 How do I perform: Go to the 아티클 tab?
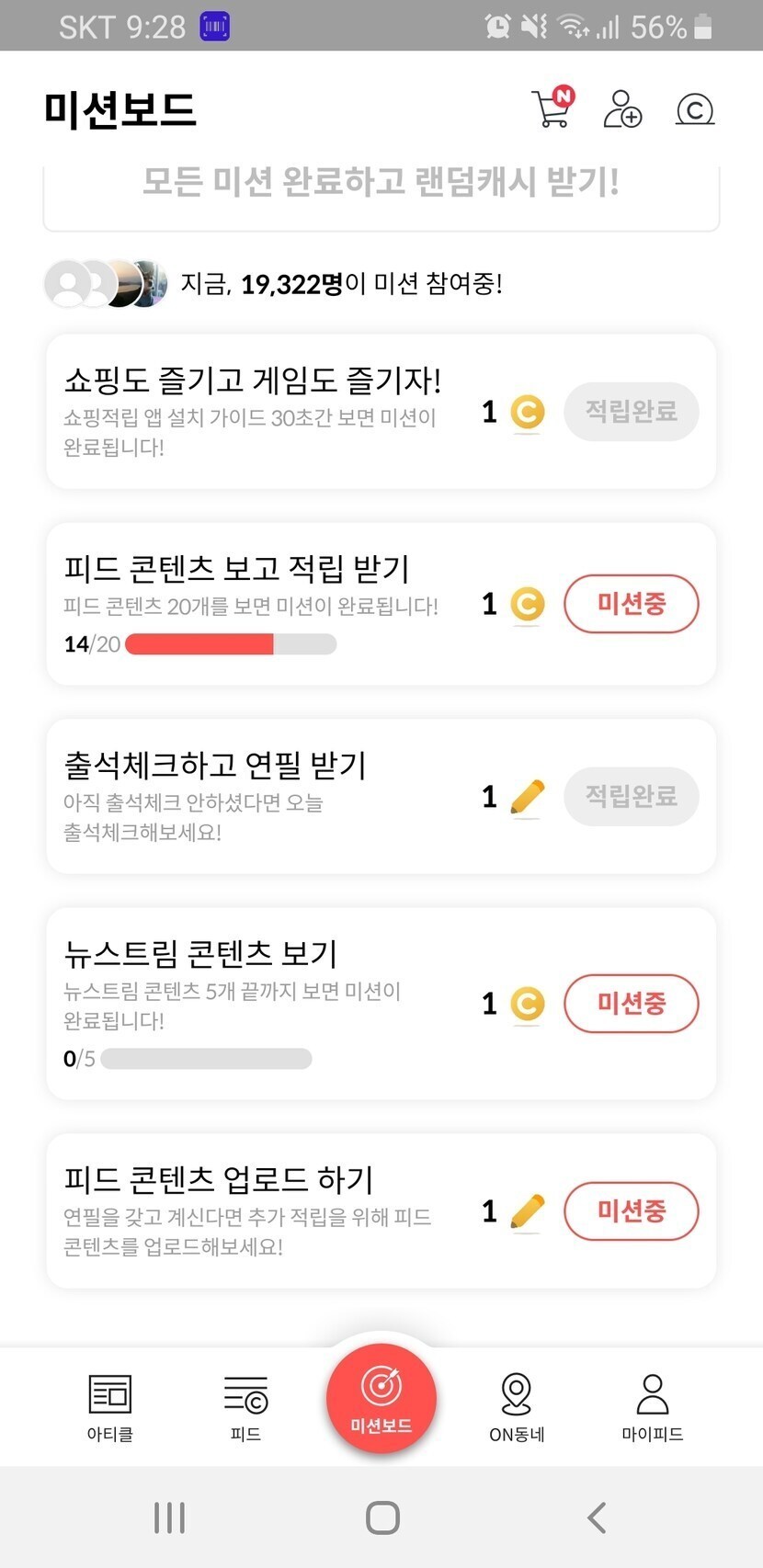(x=110, y=1407)
